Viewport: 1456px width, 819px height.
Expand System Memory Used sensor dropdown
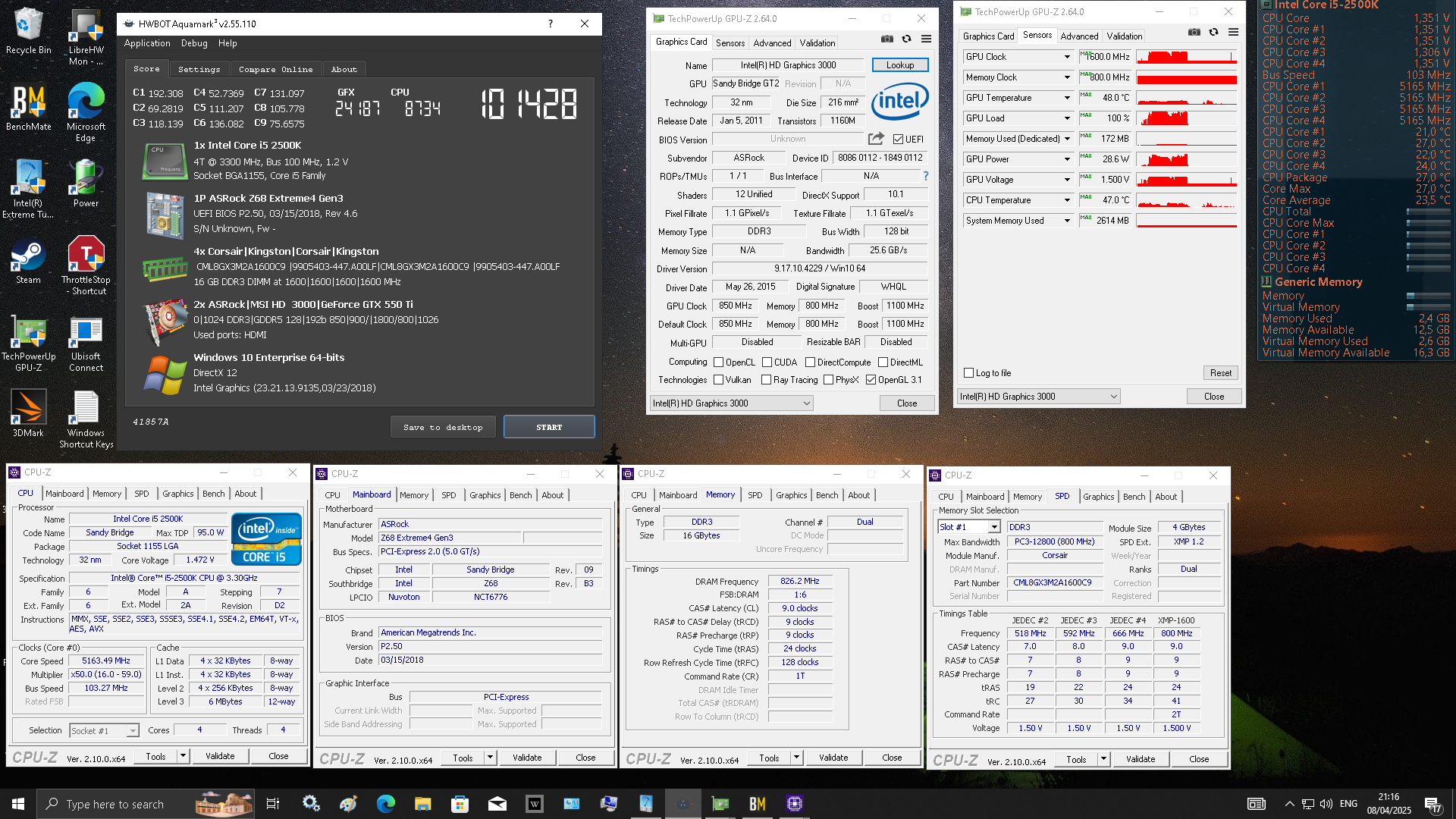pyautogui.click(x=1067, y=221)
